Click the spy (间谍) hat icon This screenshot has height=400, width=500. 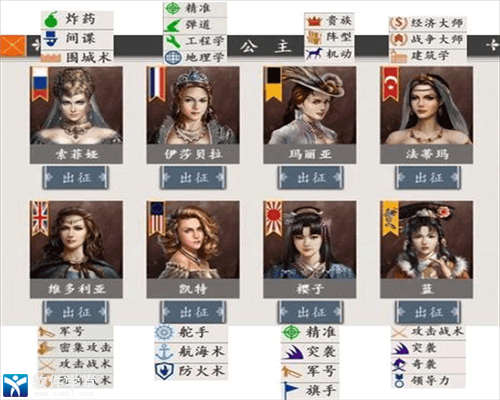click(x=51, y=39)
